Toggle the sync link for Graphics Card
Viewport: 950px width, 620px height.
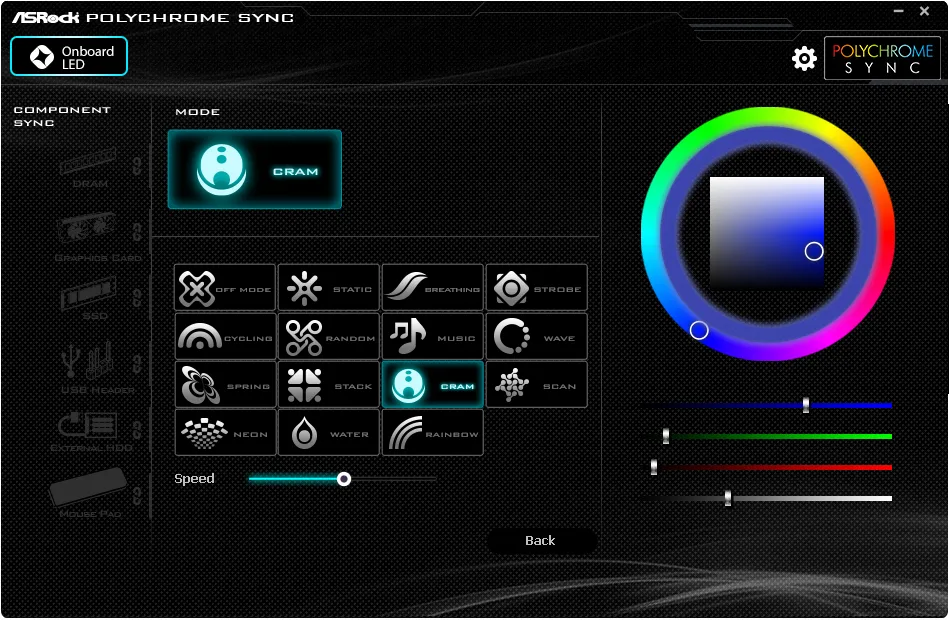coord(138,232)
